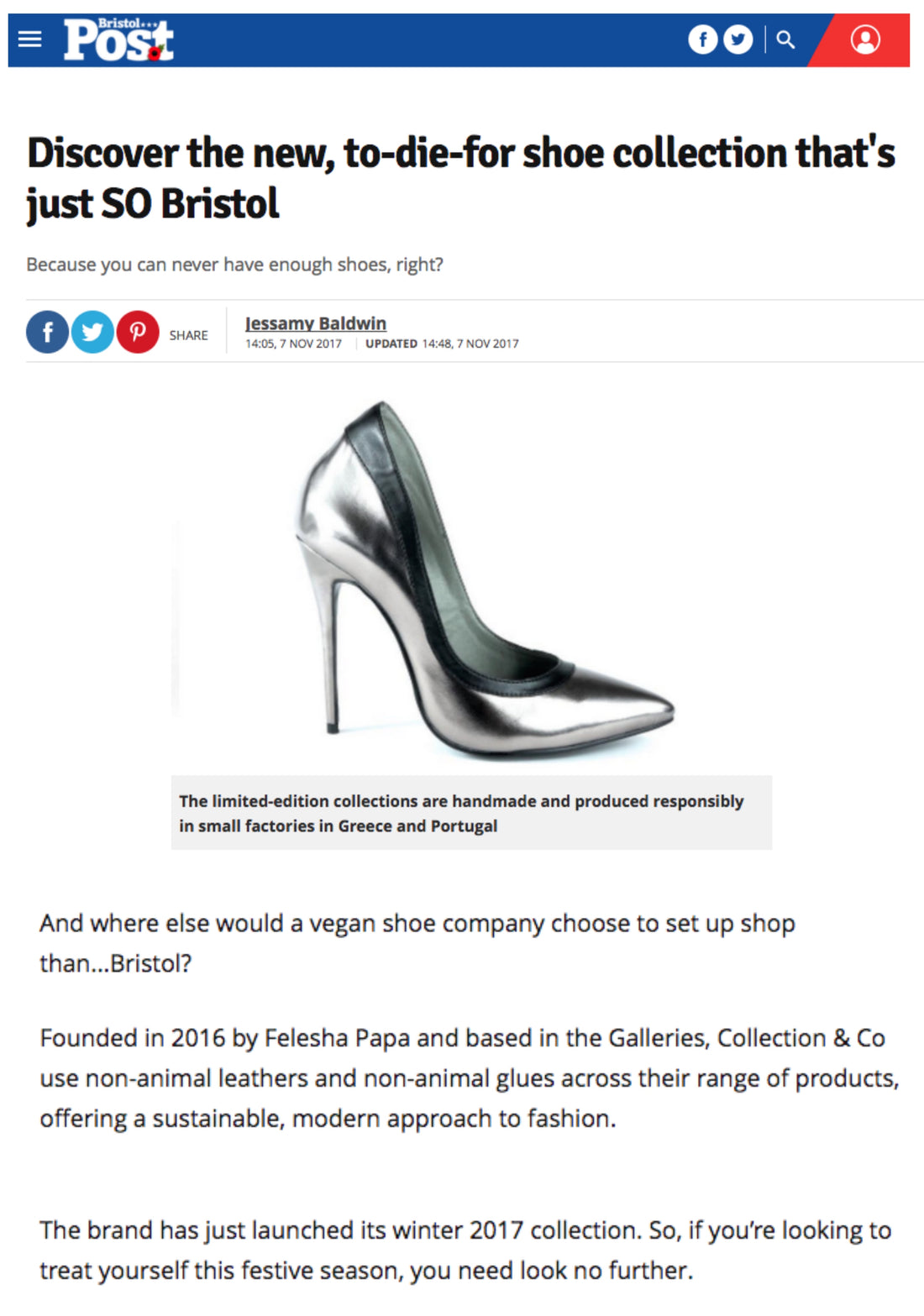Screen dimensions: 924x1316
Task: Click the Bristol Post logo
Action: tap(118, 39)
